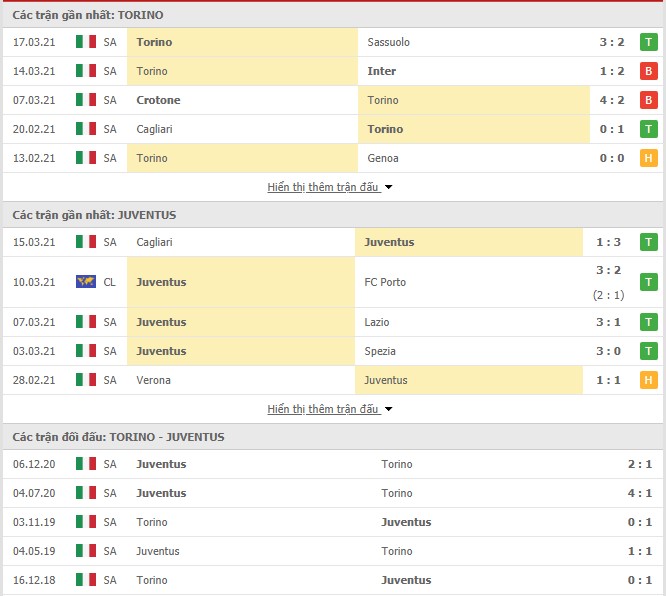Open the FC Porto team link

385,282
